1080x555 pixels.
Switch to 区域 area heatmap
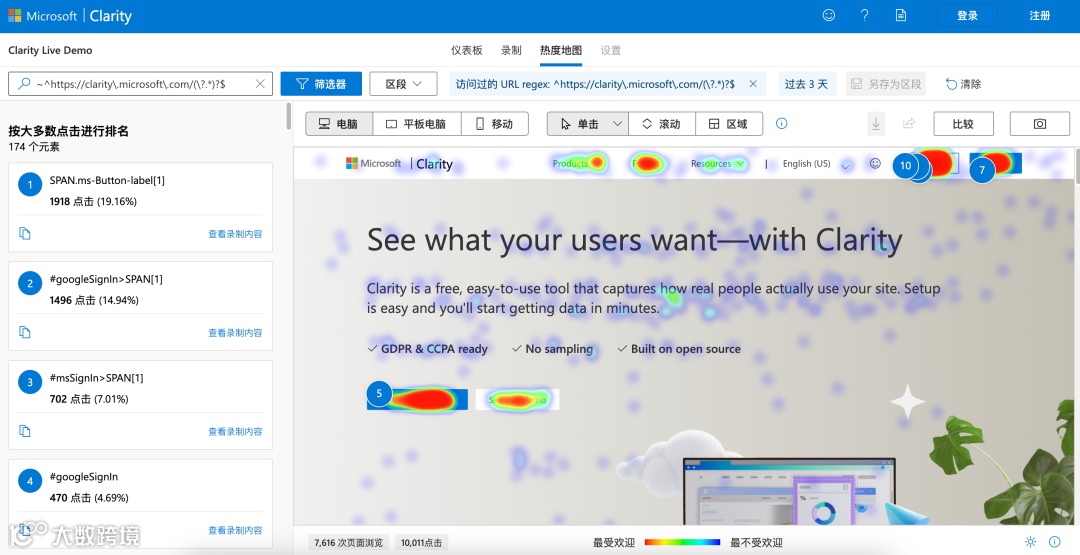729,124
